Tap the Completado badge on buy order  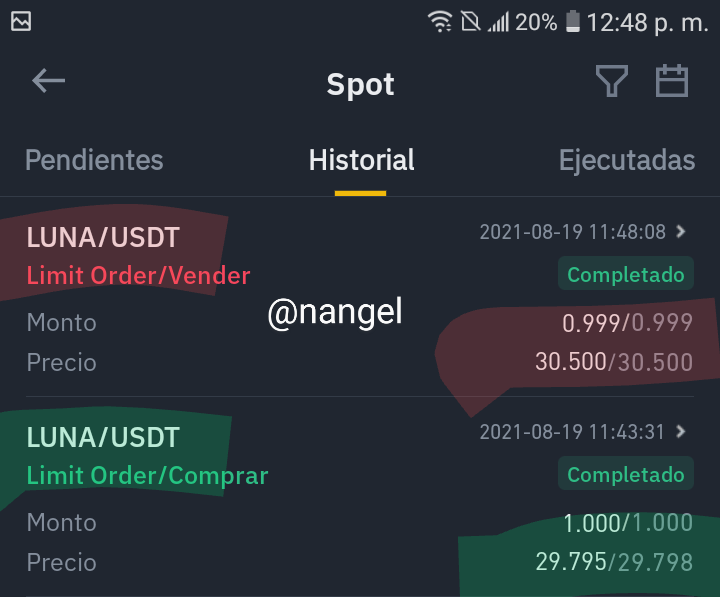pos(625,474)
